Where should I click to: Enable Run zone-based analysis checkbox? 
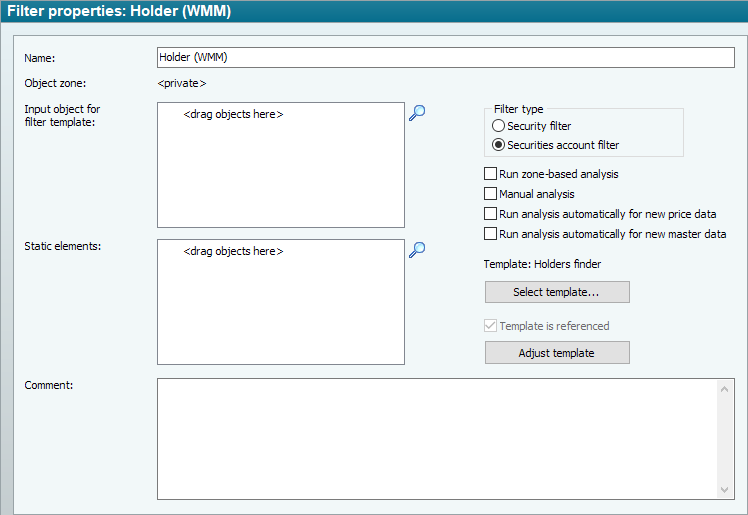pos(490,174)
